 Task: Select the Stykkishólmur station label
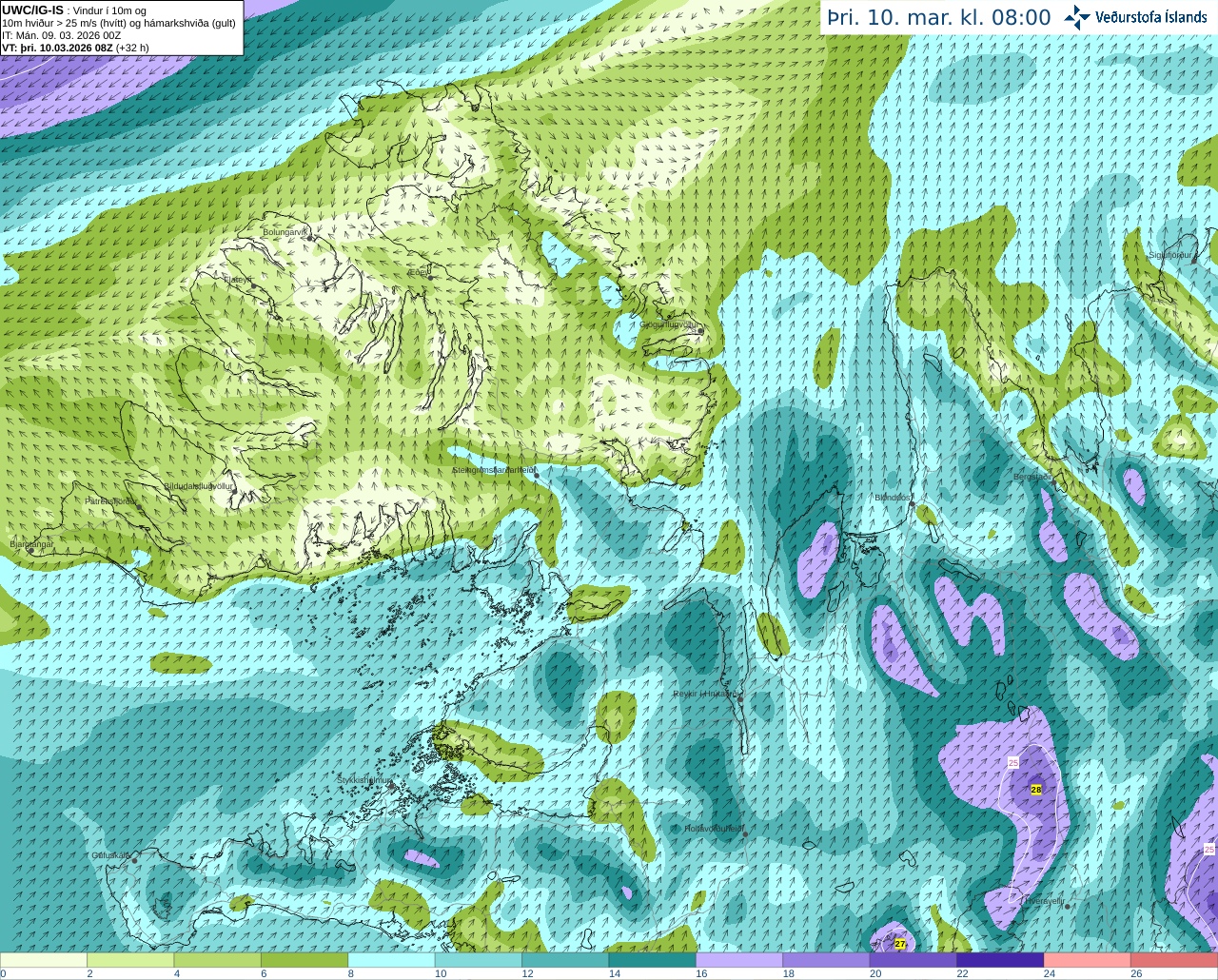[364, 780]
